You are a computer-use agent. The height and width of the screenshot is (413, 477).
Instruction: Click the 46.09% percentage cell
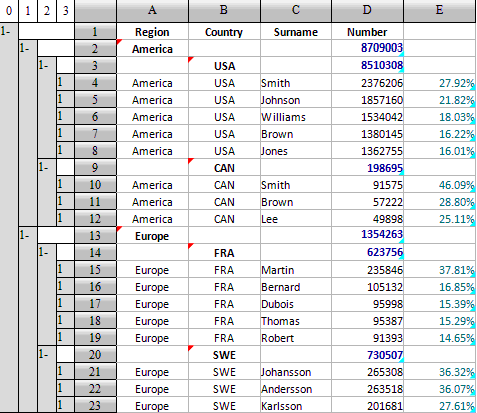440,185
